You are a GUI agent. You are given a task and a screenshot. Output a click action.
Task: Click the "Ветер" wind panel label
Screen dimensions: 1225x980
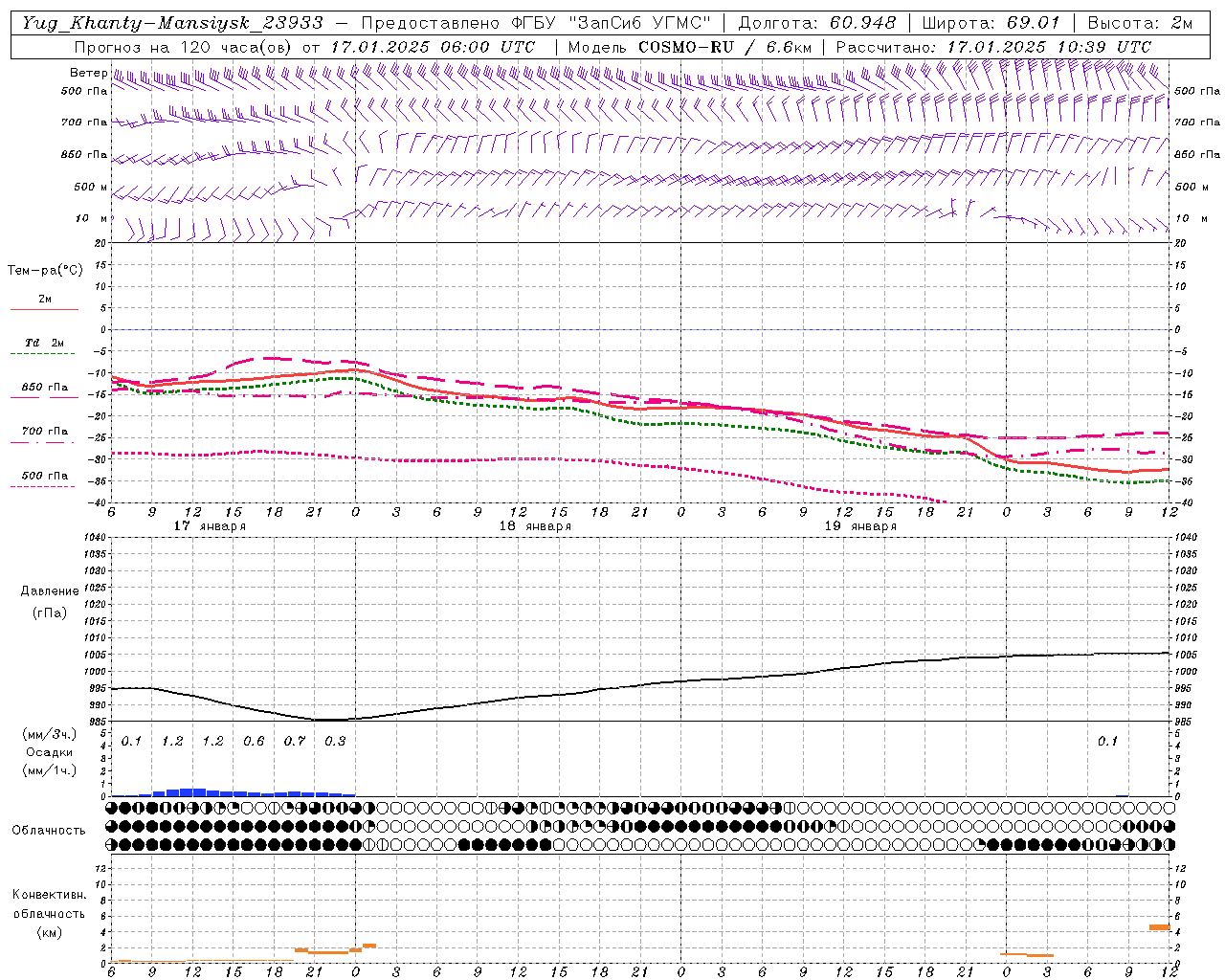click(89, 73)
